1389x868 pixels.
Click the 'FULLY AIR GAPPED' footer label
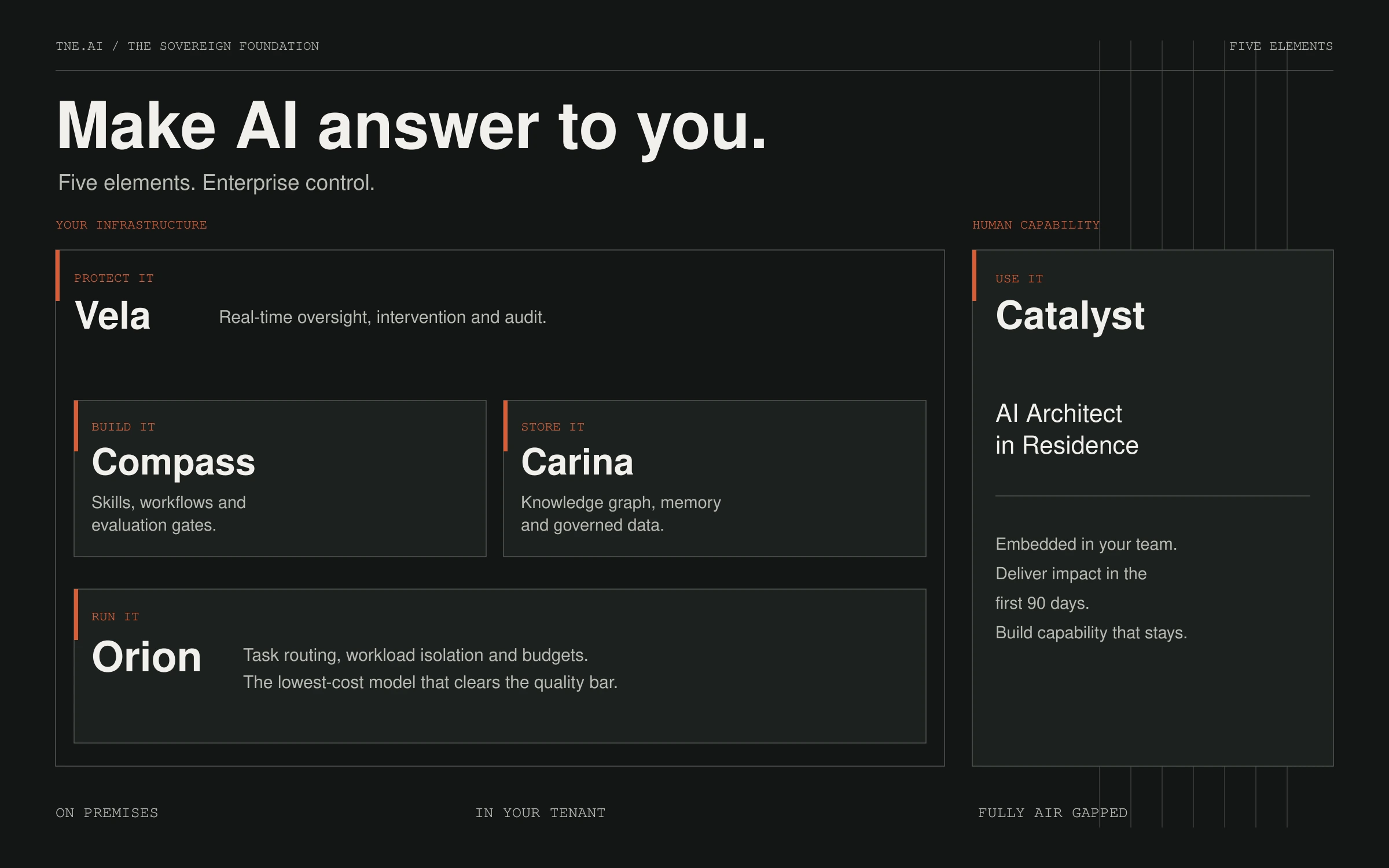[x=1053, y=813]
